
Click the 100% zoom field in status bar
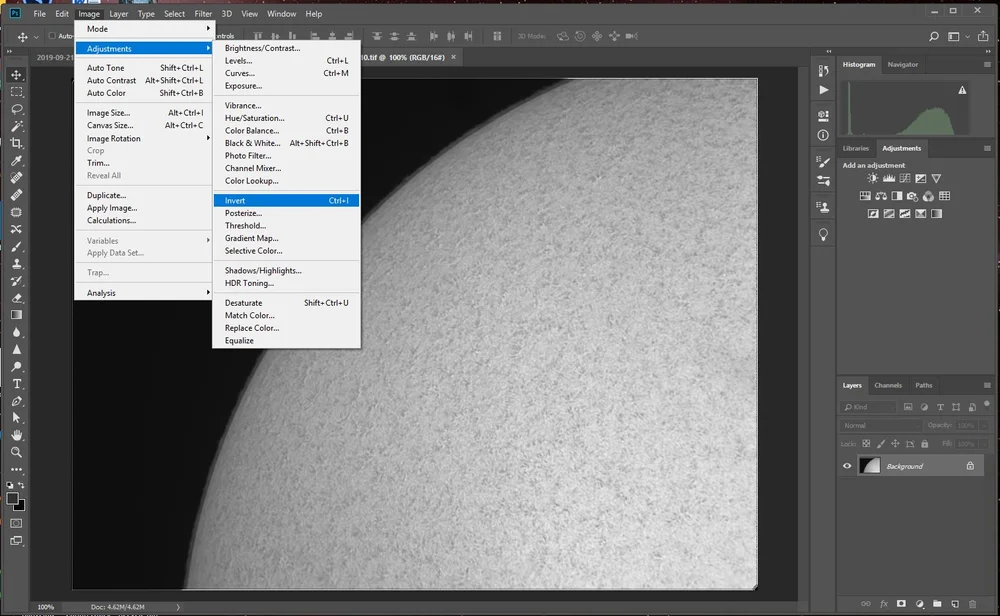tap(45, 607)
